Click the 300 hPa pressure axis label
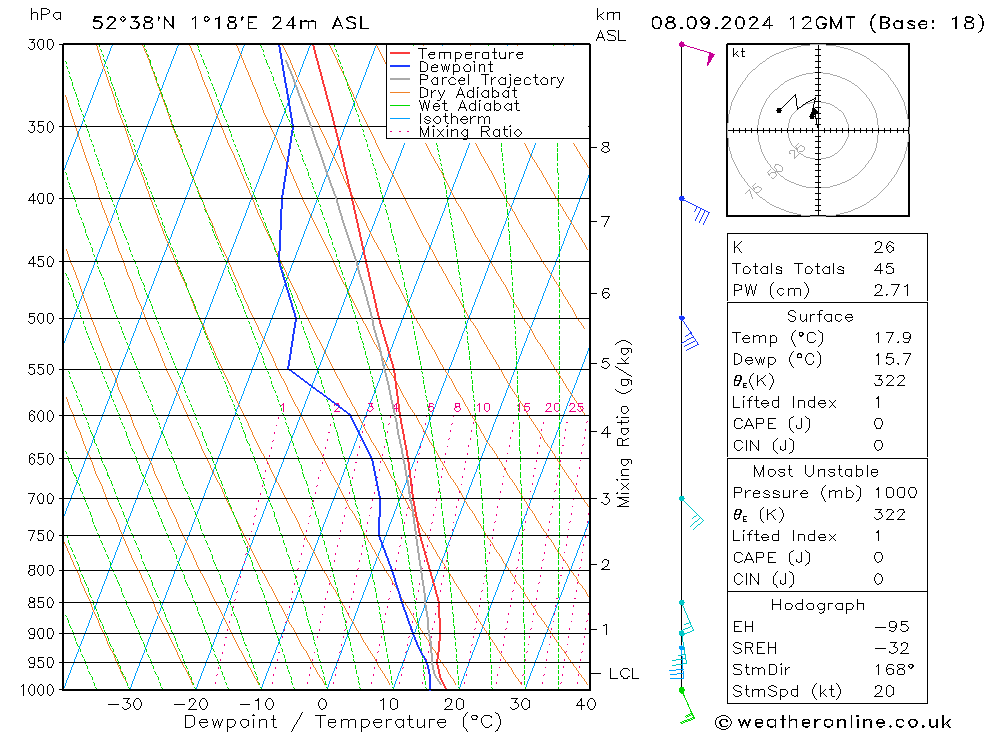The height and width of the screenshot is (733, 1000). 41,45
